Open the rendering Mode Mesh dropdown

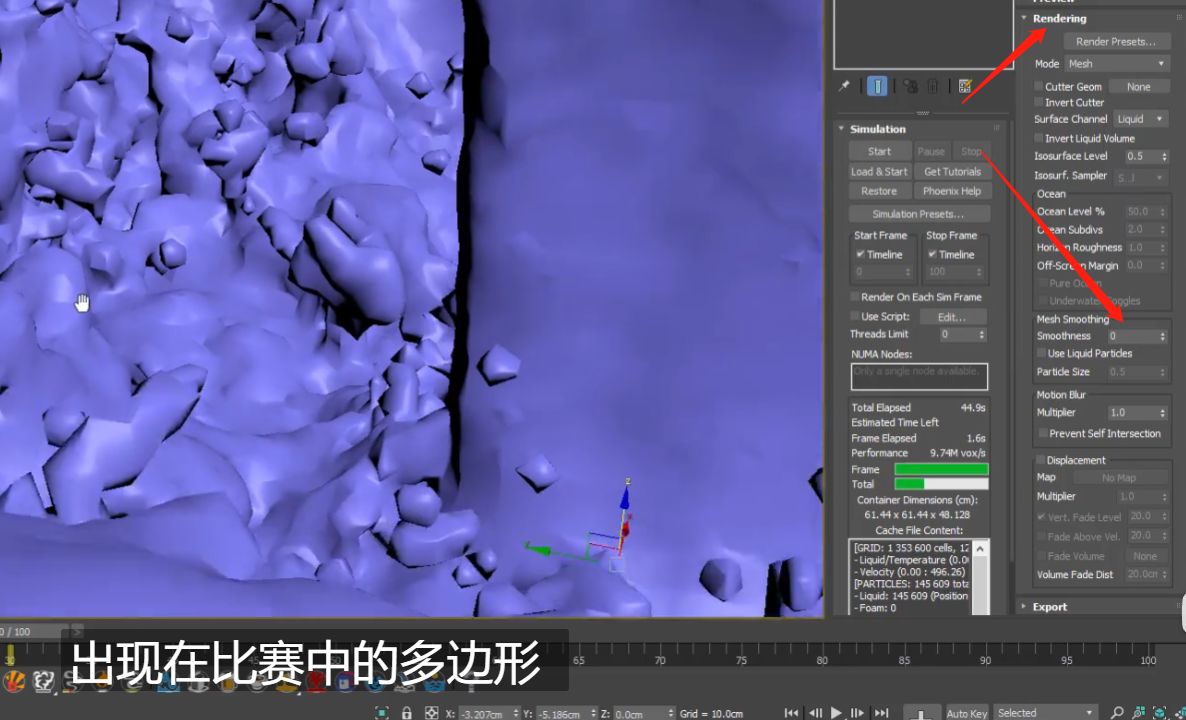click(x=1116, y=64)
